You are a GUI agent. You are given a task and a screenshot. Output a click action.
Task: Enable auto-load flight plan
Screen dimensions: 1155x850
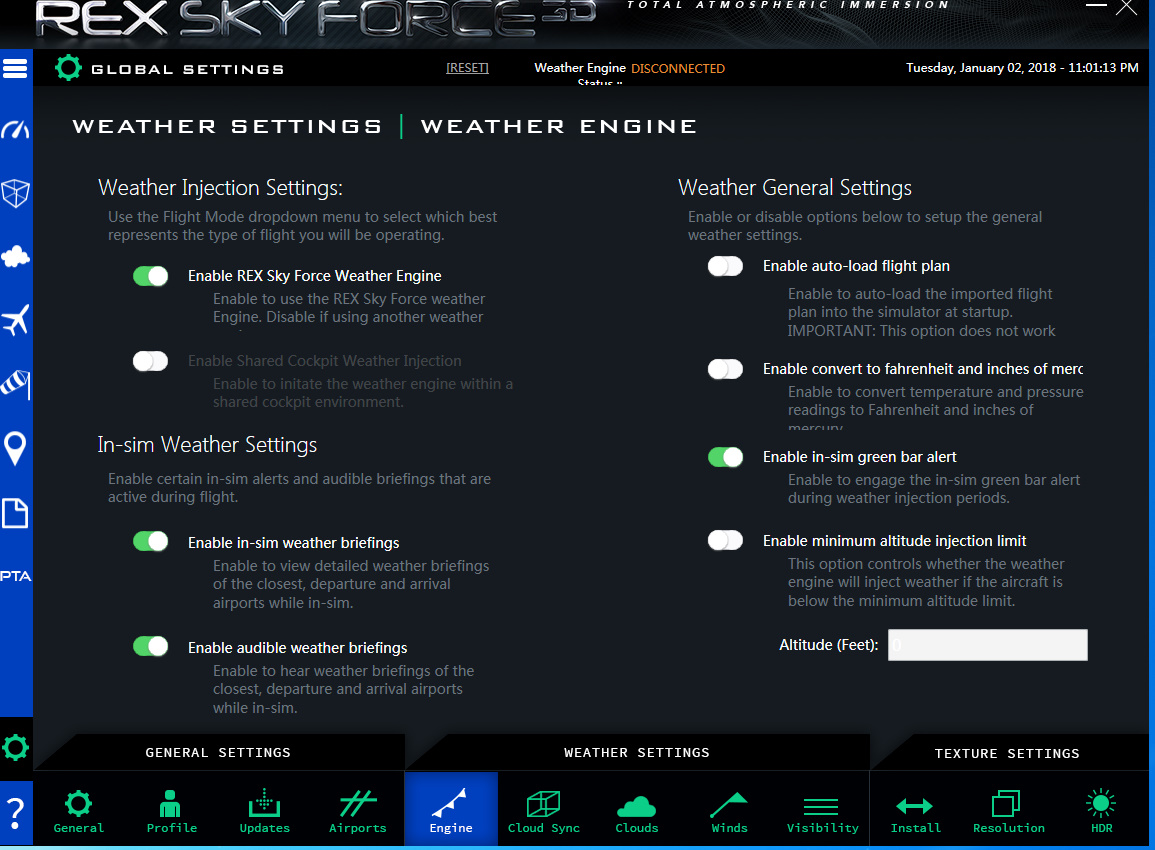[726, 266]
